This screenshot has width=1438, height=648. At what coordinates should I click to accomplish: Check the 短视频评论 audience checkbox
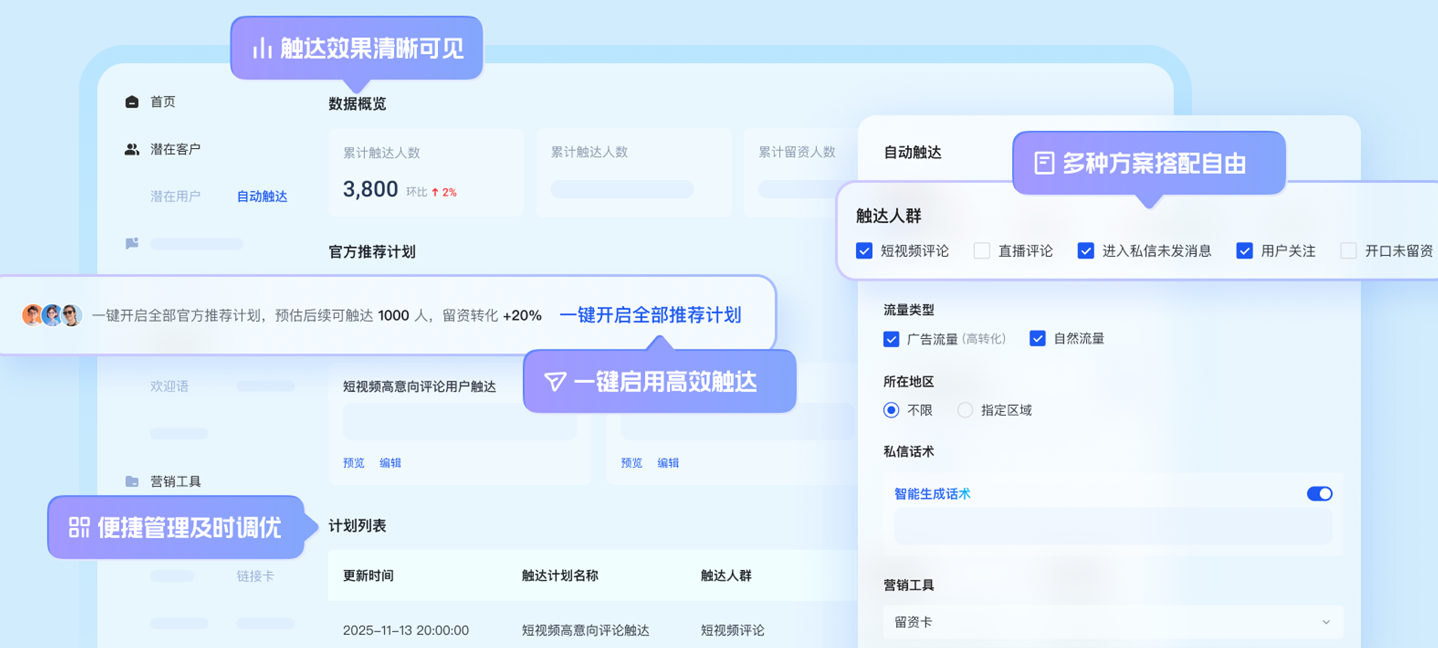(864, 251)
